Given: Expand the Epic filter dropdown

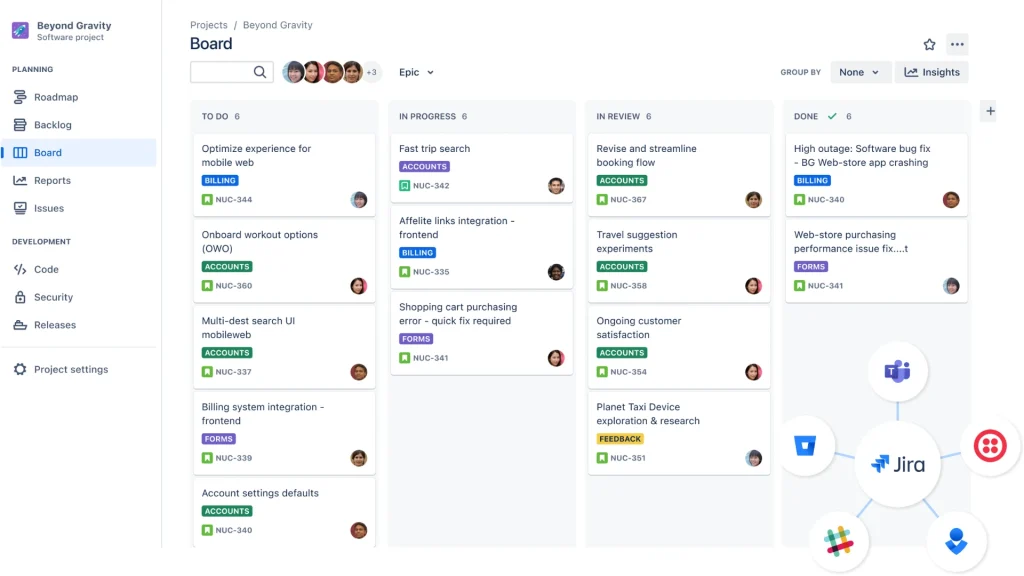Looking at the screenshot, I should click(x=416, y=72).
